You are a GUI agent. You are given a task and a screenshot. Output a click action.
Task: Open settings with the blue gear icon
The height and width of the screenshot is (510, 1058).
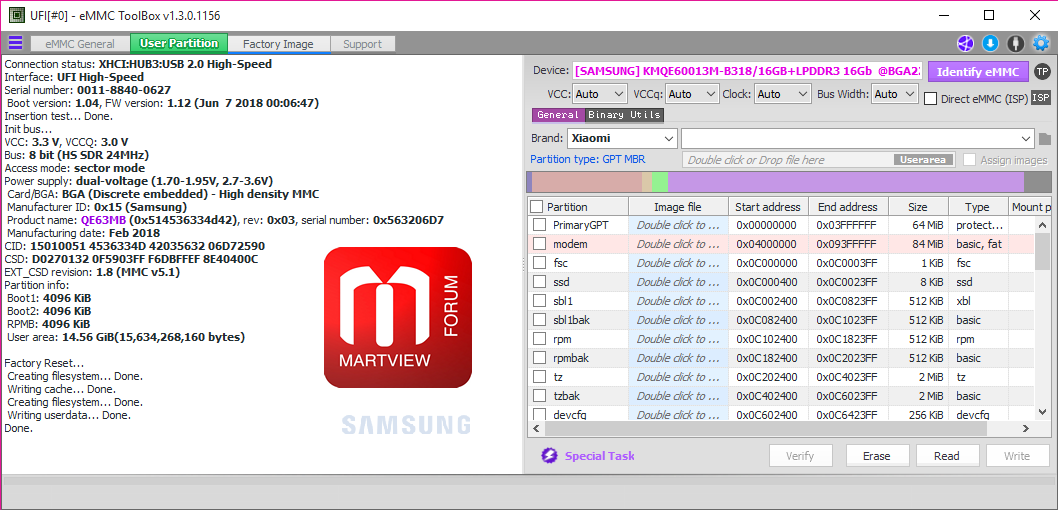pyautogui.click(x=1041, y=44)
